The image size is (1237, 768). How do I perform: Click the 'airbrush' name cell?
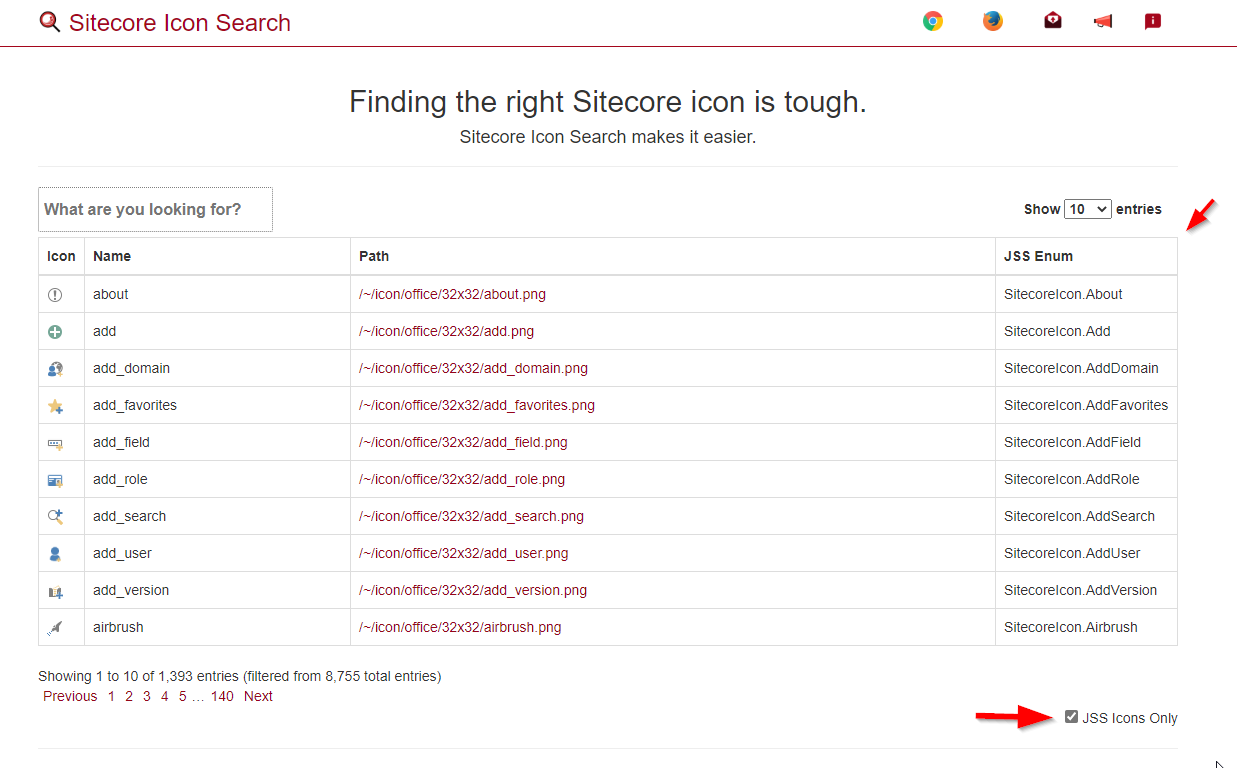[x=217, y=627]
